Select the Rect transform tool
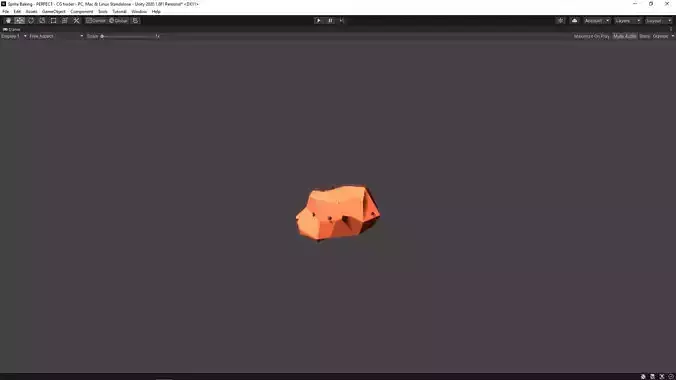Screen dimensions: 676x380 pyautogui.click(x=53, y=21)
